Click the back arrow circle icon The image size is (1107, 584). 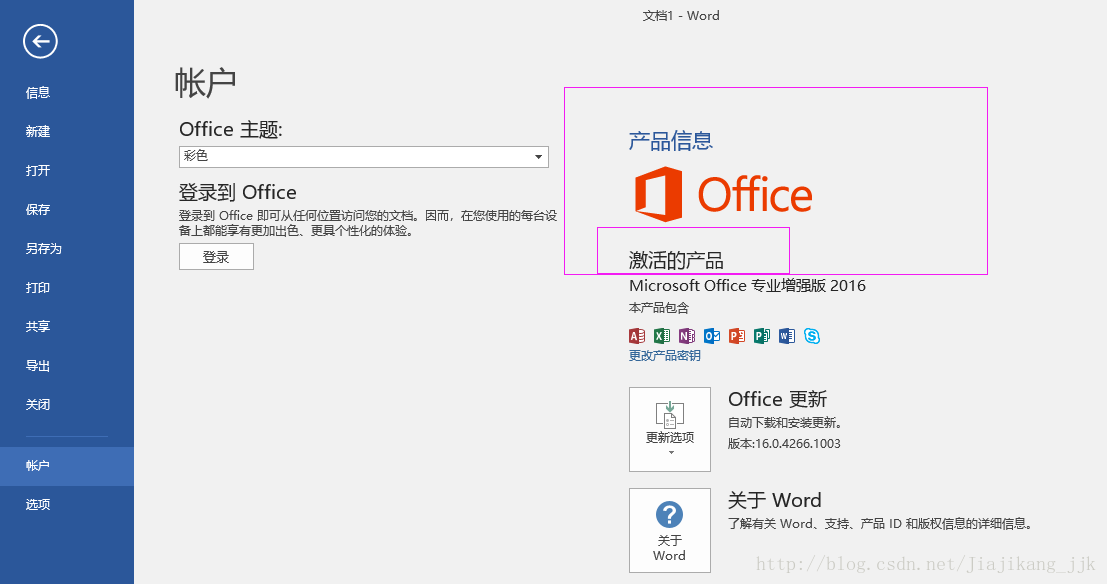[40, 41]
